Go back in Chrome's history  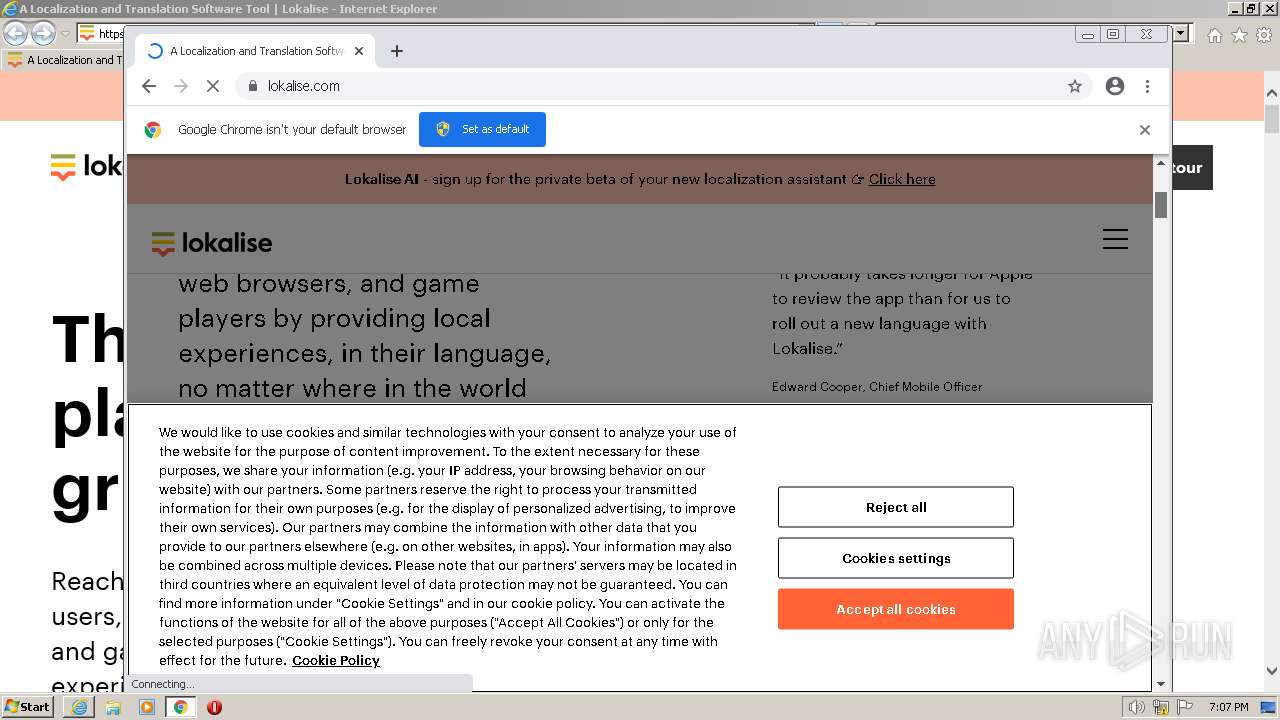[x=149, y=86]
